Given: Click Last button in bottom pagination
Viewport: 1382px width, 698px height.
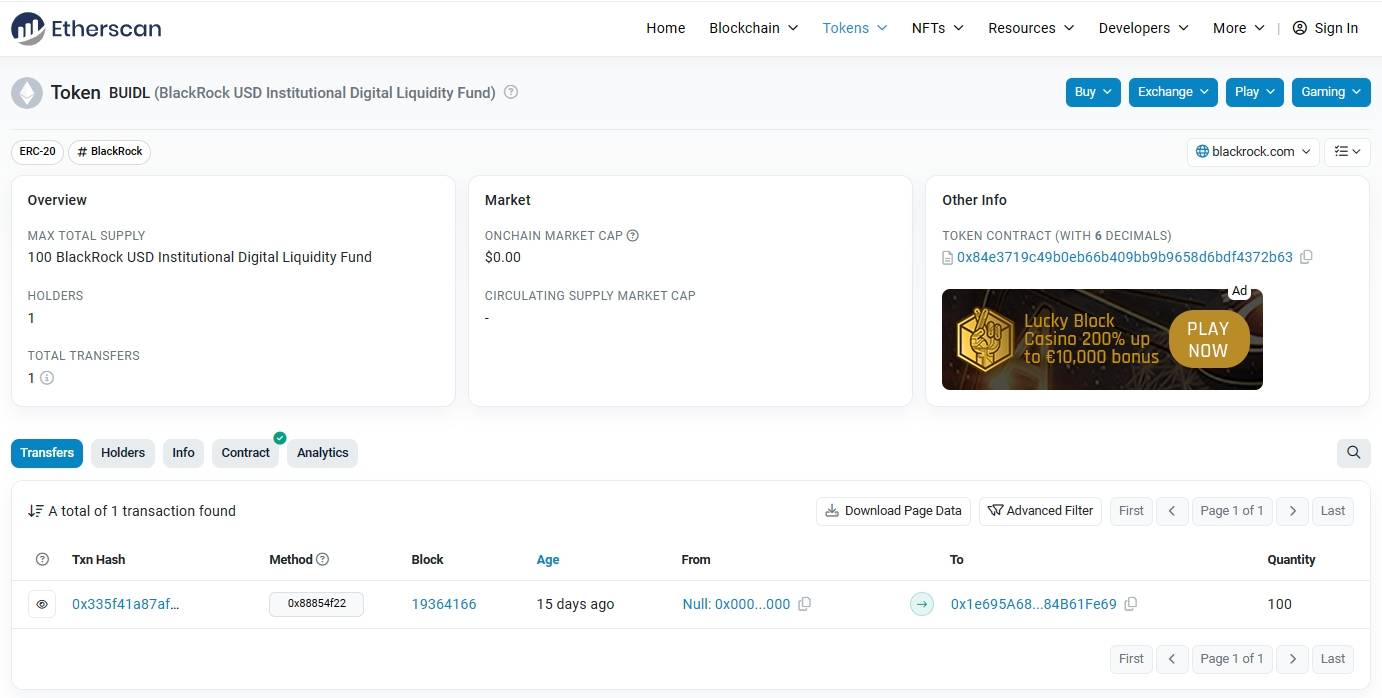Looking at the screenshot, I should coord(1333,659).
